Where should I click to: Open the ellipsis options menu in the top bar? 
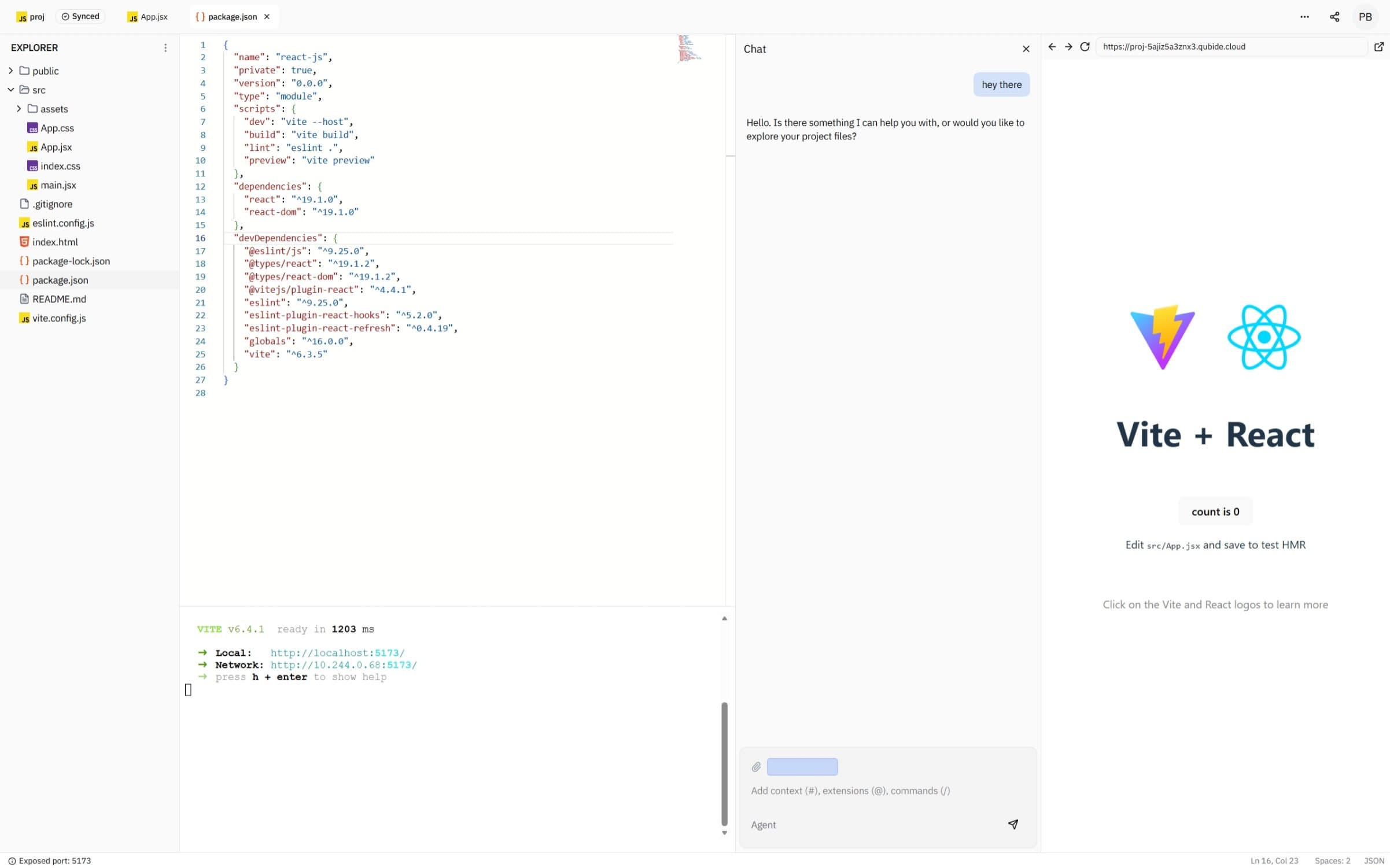pos(1304,17)
